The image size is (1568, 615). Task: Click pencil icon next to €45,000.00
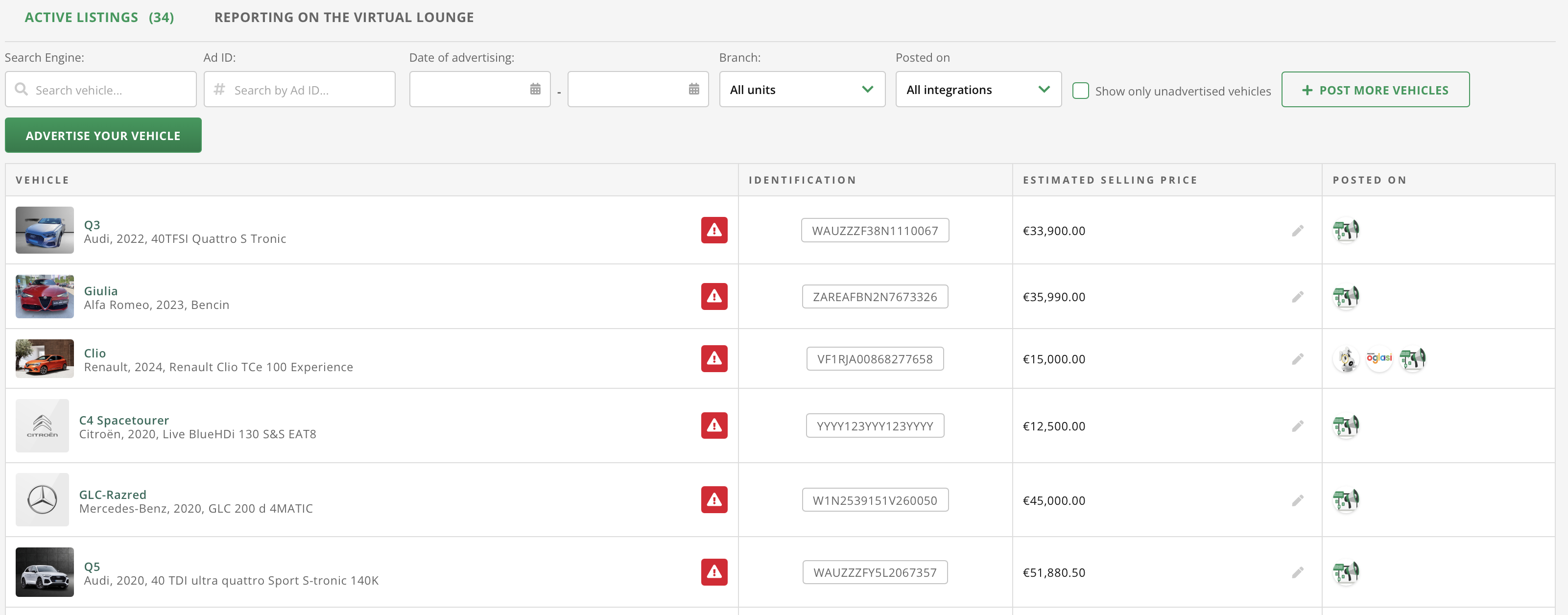1297,500
